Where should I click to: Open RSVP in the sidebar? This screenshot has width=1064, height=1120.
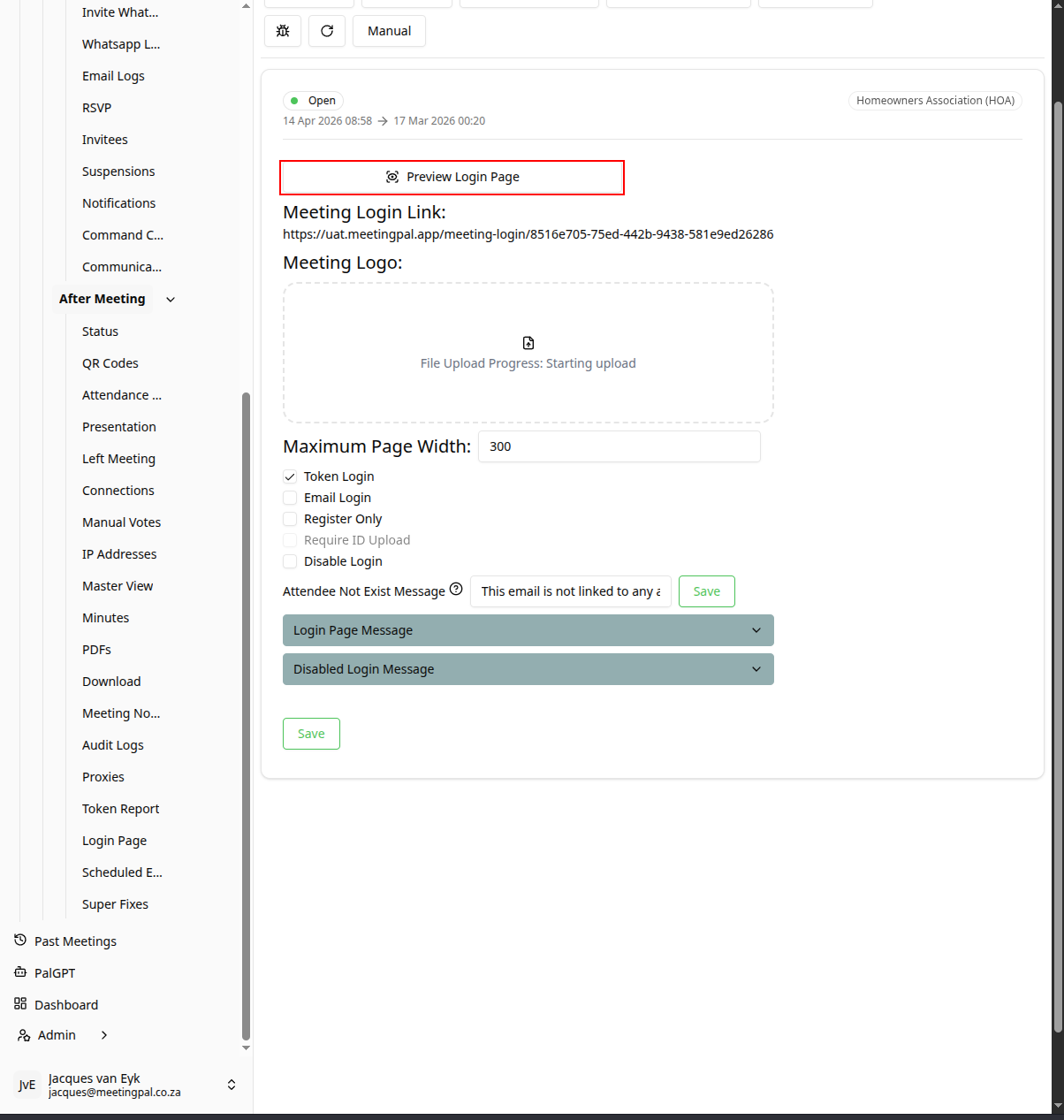(96, 108)
